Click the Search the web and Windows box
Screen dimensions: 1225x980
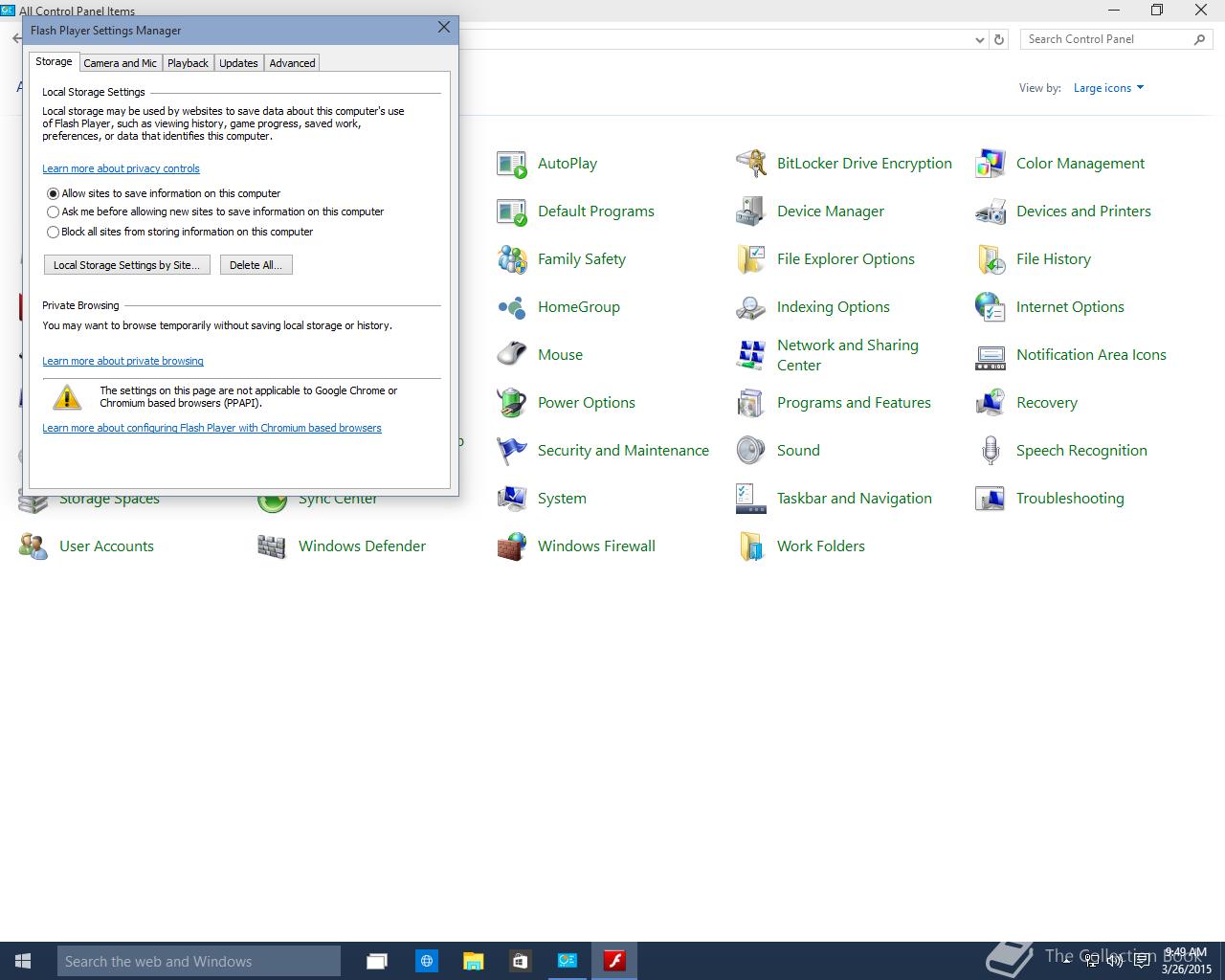tap(199, 961)
